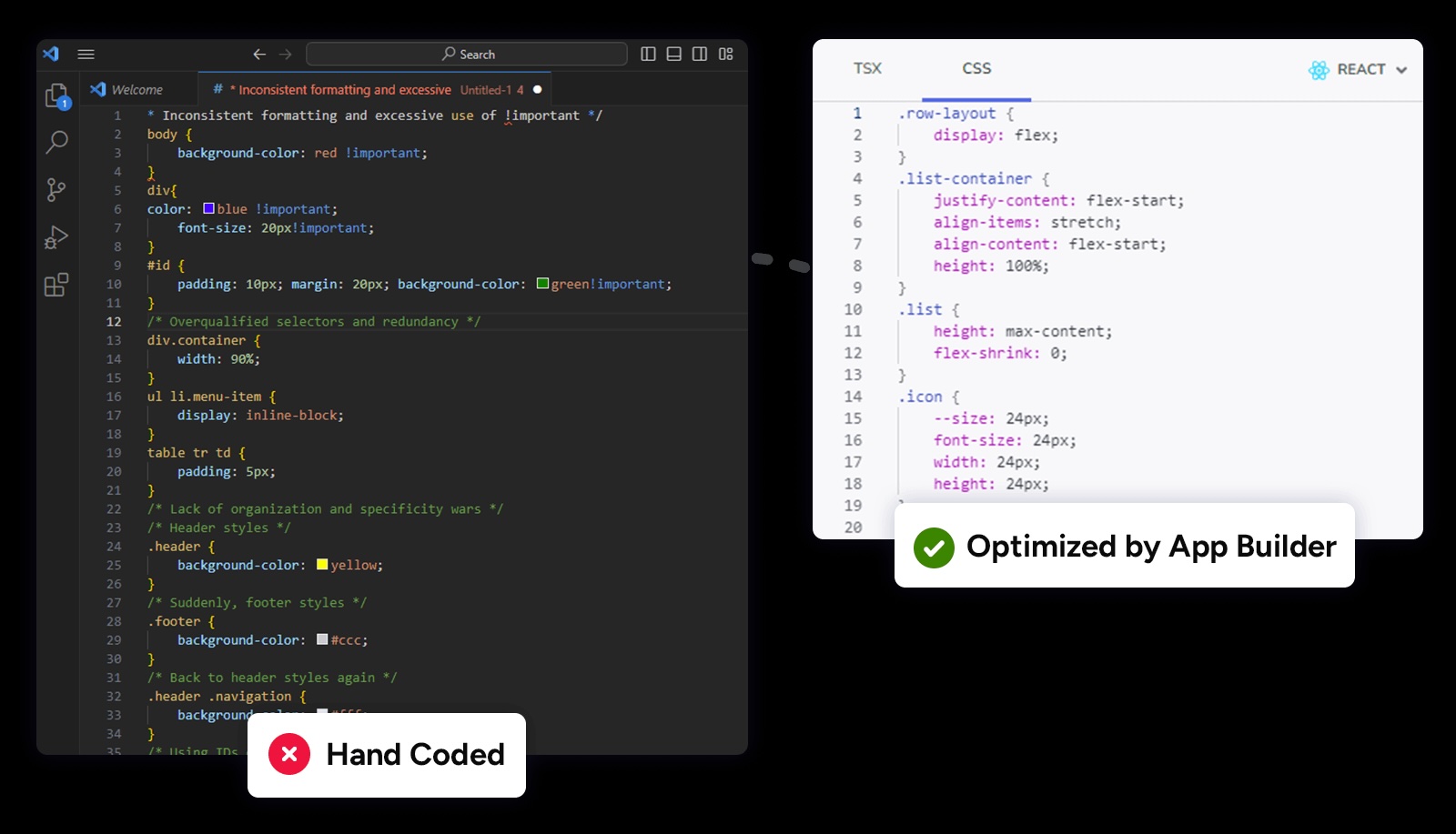Open the hamburger application menu

(86, 55)
